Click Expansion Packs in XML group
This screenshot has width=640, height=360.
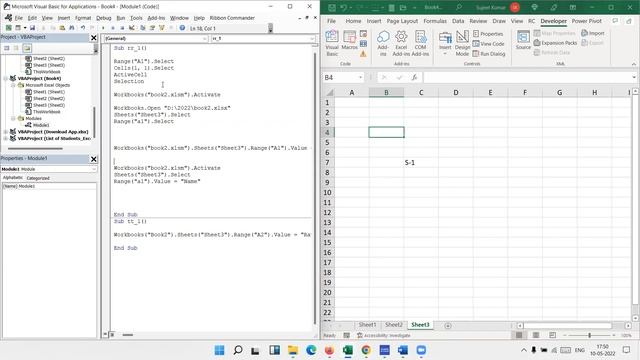555,43
